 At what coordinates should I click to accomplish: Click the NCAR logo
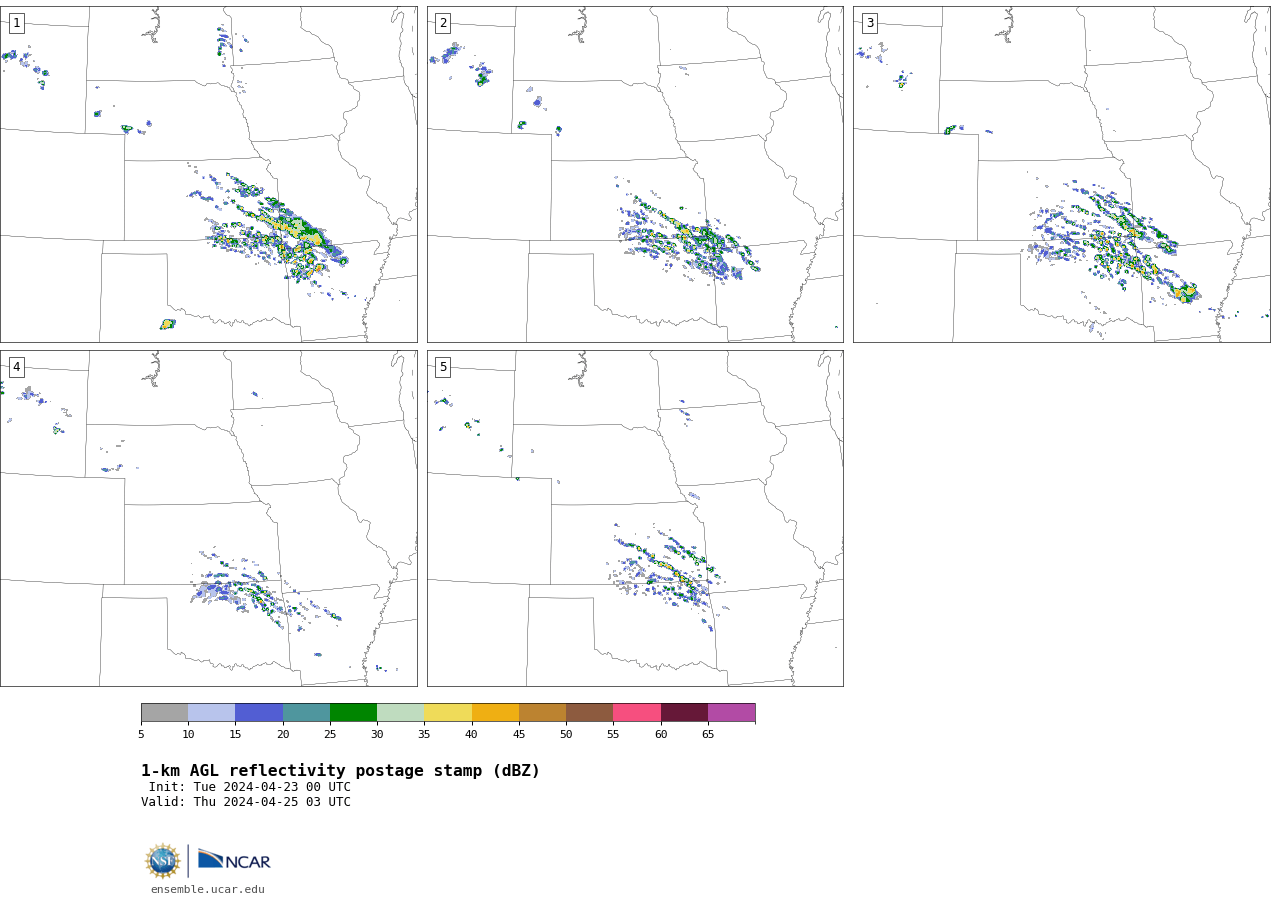(234, 860)
